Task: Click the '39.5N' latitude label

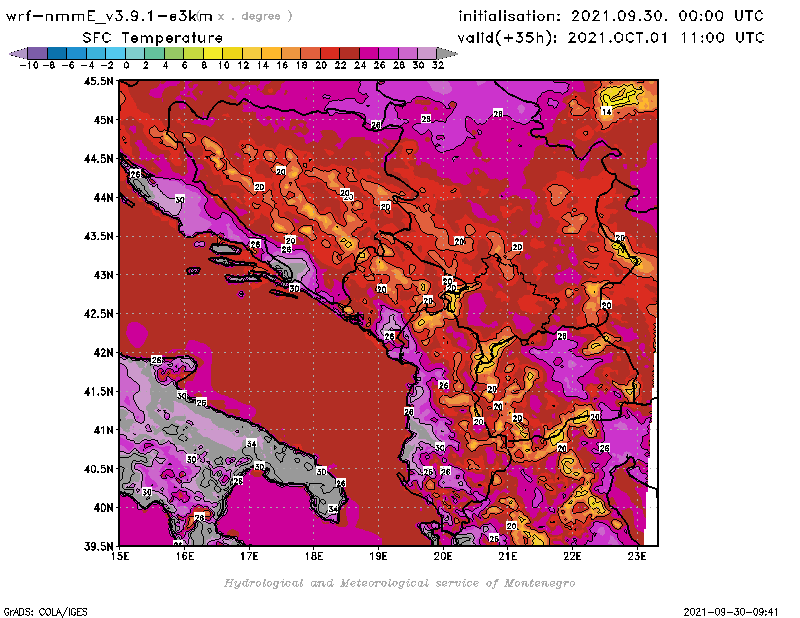Action: (98, 546)
